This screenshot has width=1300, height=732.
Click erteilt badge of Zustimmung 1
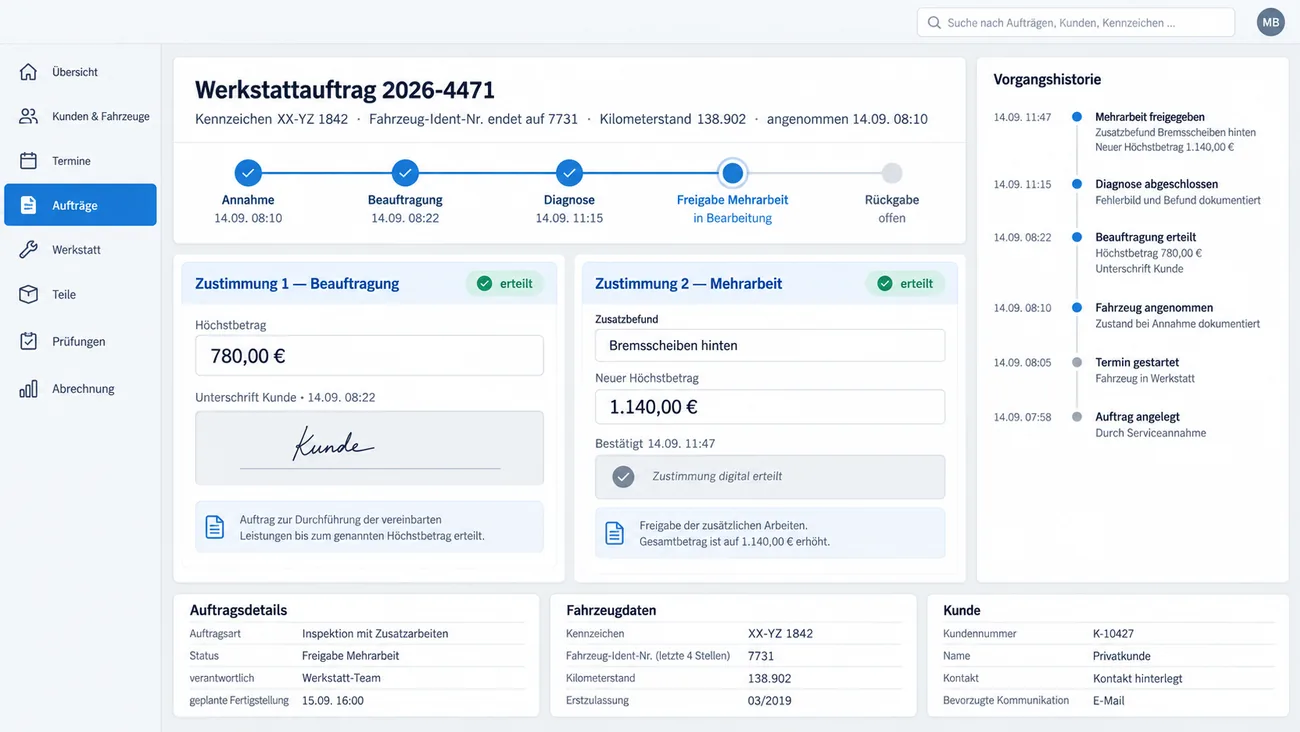[505, 284]
